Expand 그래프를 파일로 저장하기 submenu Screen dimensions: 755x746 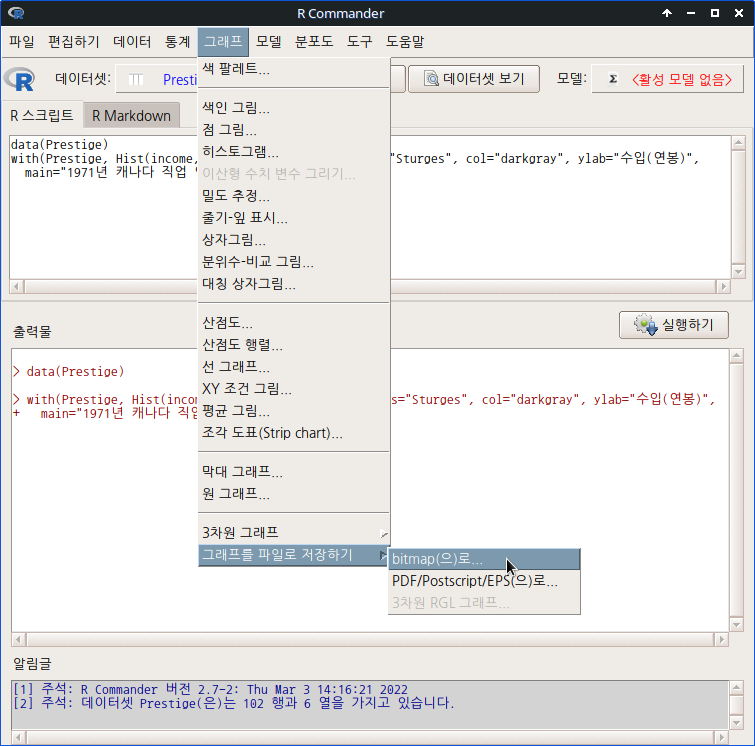point(293,555)
